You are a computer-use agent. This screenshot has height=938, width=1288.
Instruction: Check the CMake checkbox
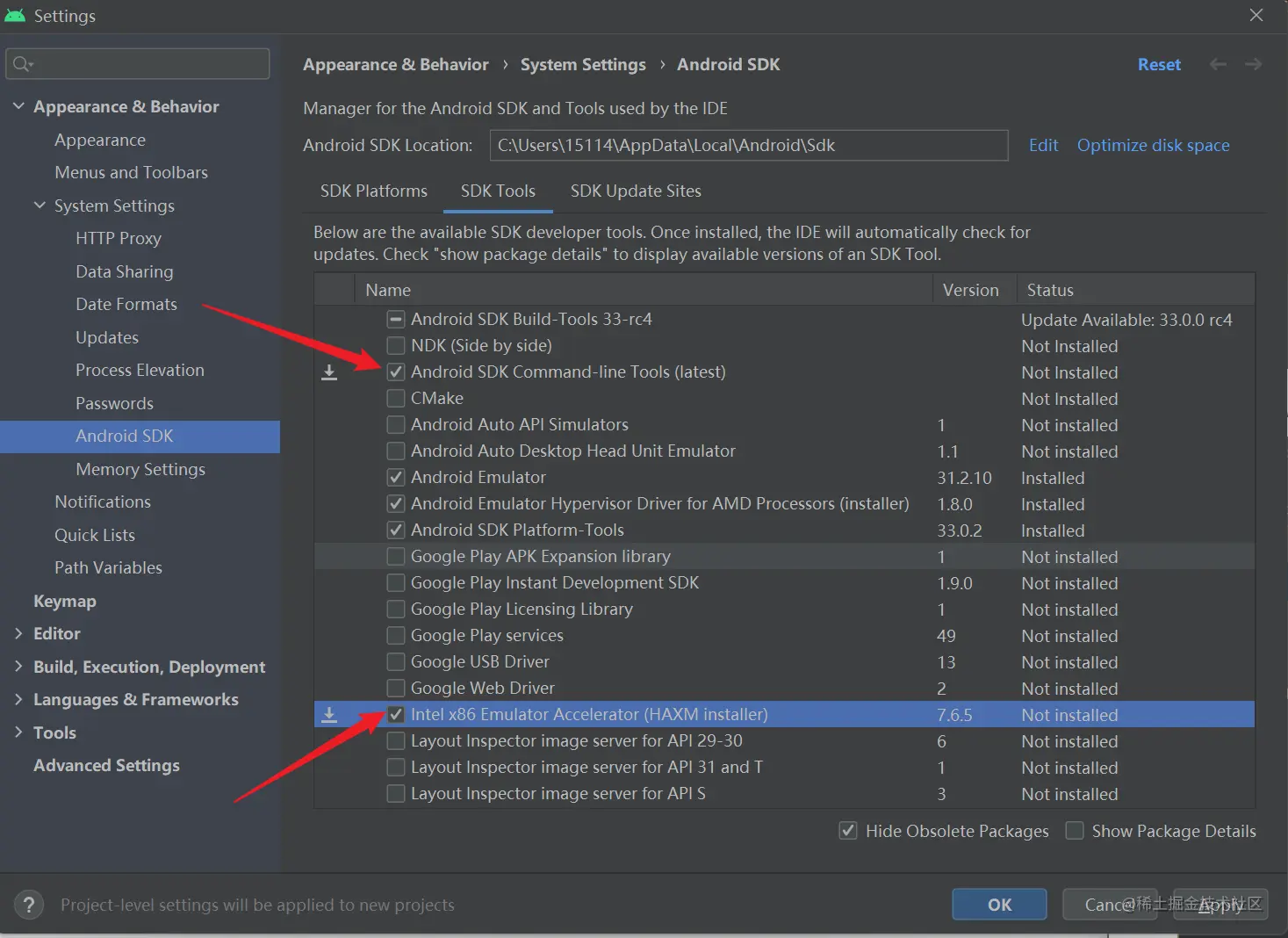(396, 398)
